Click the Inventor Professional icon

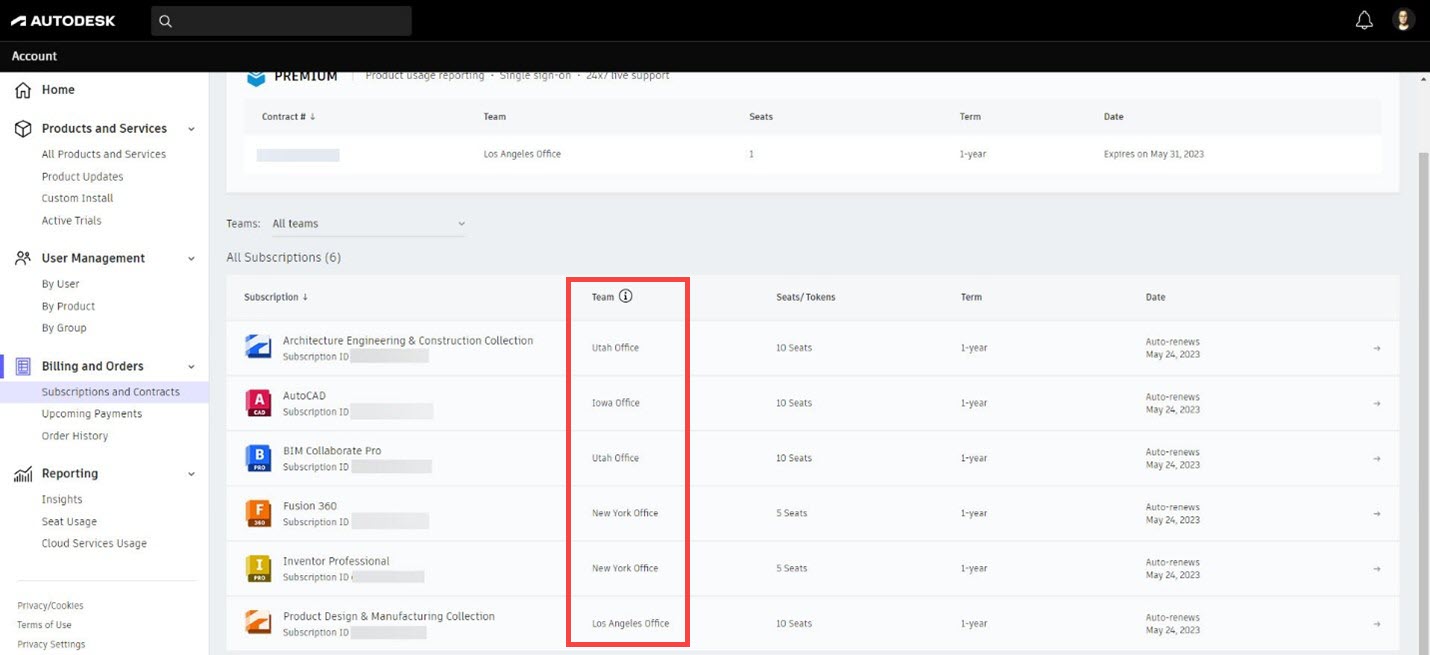click(258, 567)
